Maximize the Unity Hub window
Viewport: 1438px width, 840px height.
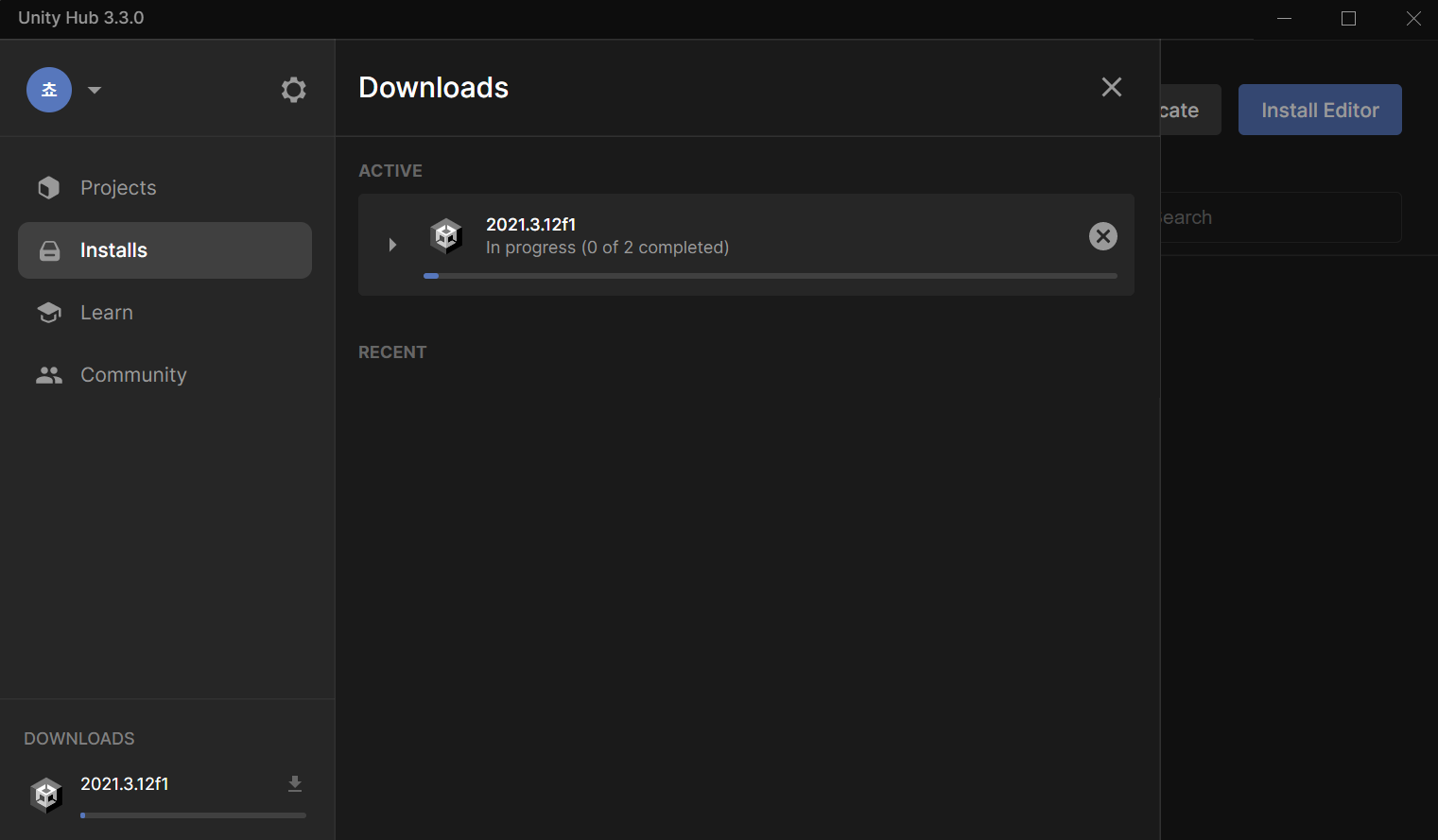1349,19
